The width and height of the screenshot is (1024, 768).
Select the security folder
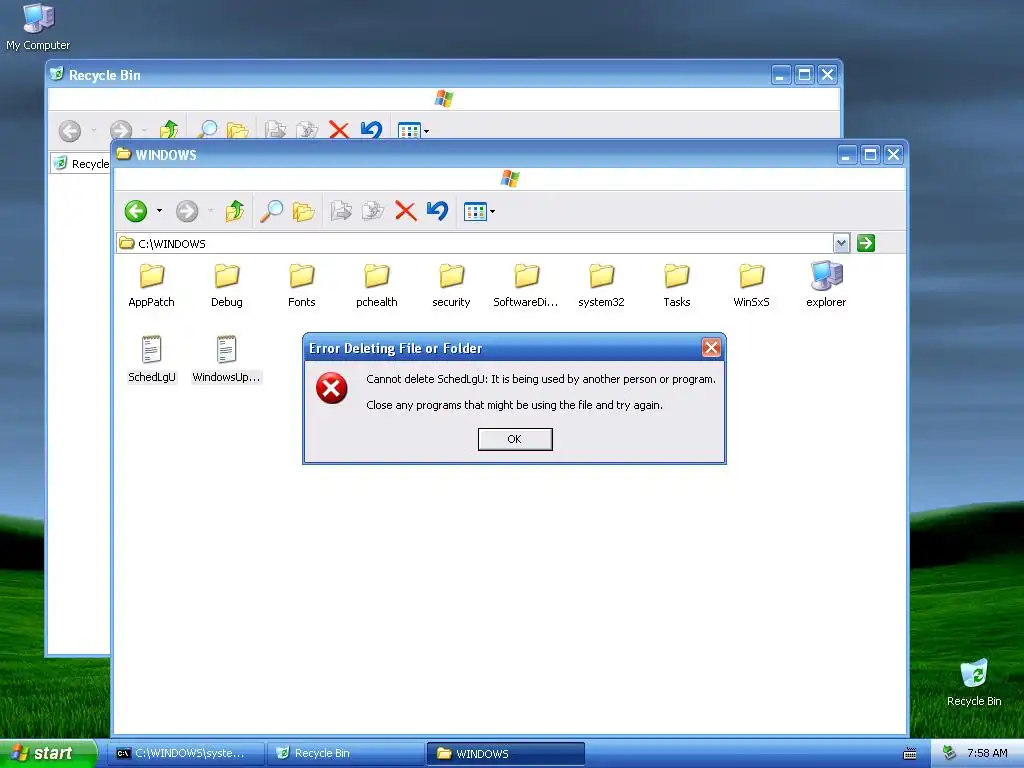click(451, 285)
